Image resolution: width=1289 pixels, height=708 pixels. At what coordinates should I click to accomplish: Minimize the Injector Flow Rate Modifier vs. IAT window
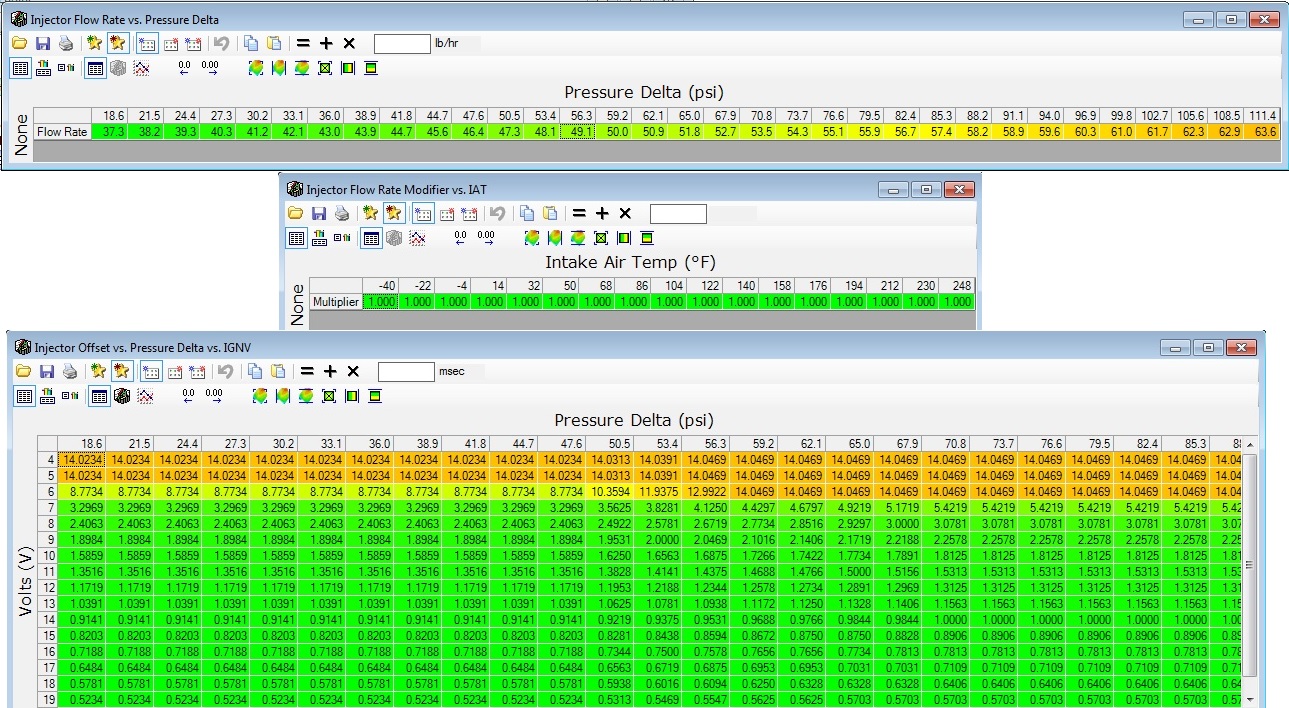coord(893,189)
